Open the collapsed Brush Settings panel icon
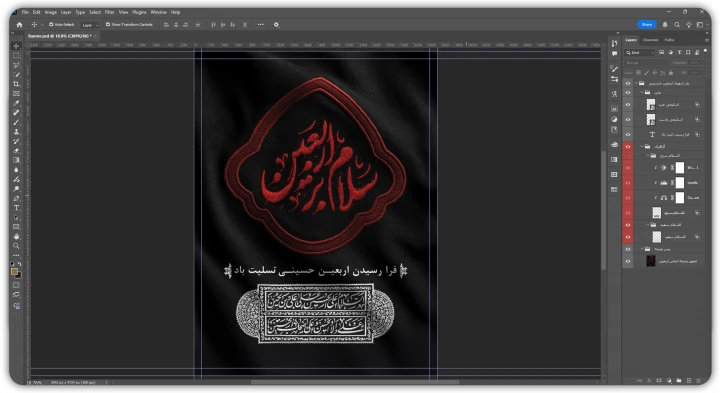720x393 pixels. coord(614,68)
